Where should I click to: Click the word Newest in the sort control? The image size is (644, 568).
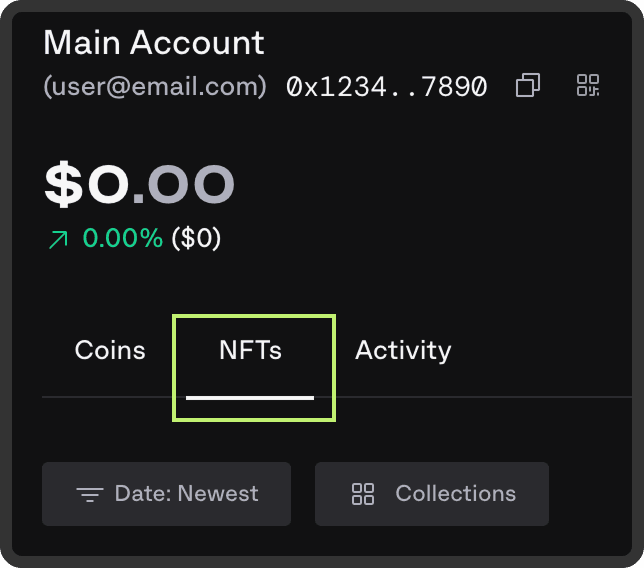coord(218,494)
